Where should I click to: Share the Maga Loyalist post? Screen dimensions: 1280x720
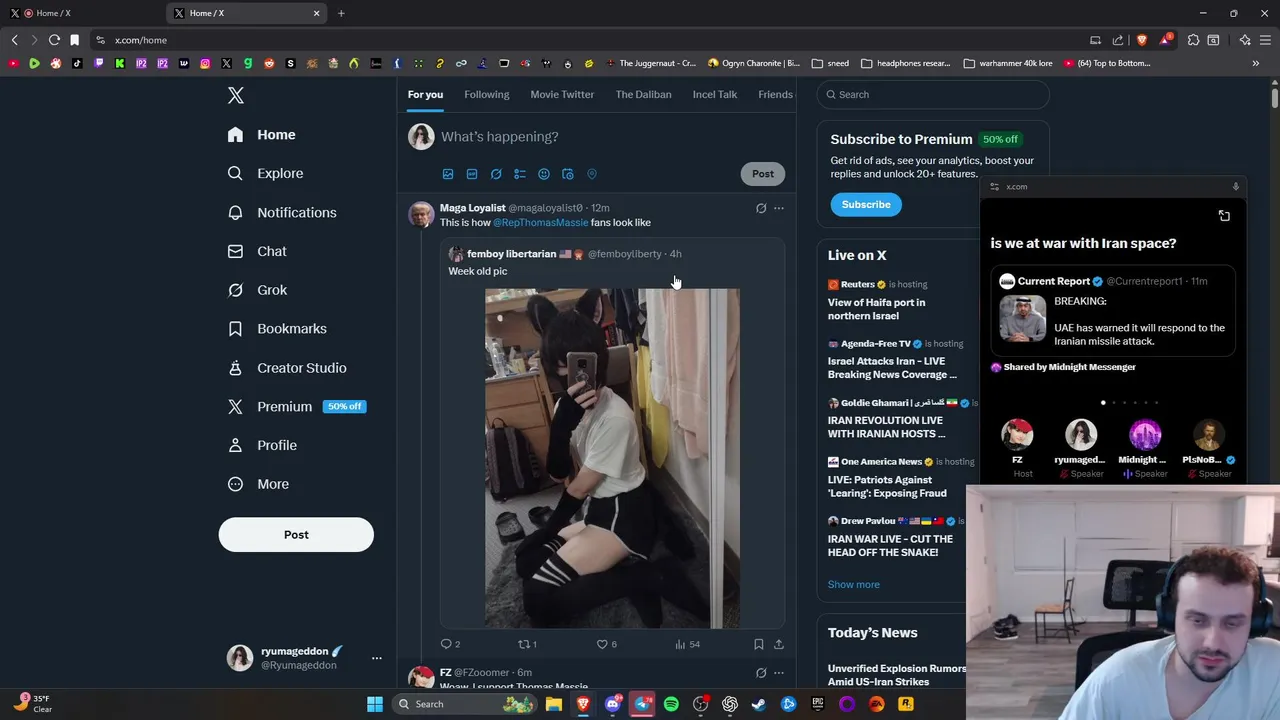(x=779, y=644)
